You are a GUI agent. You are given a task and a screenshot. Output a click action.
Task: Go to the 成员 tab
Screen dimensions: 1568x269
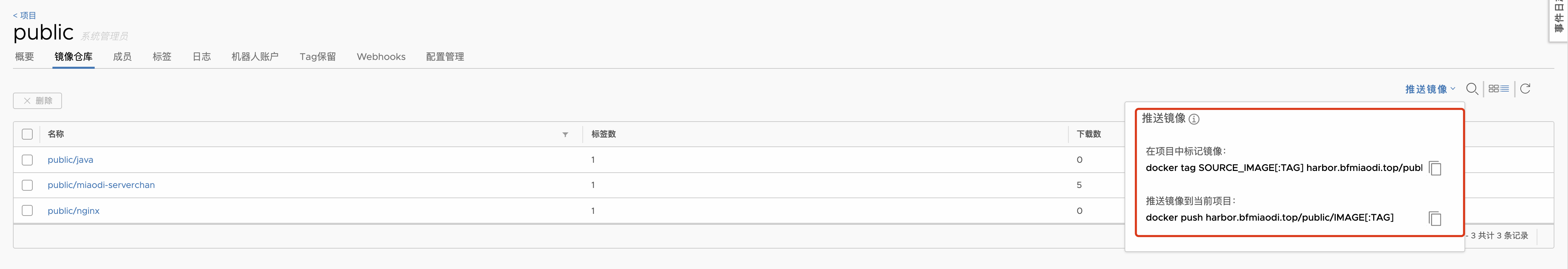pos(122,57)
